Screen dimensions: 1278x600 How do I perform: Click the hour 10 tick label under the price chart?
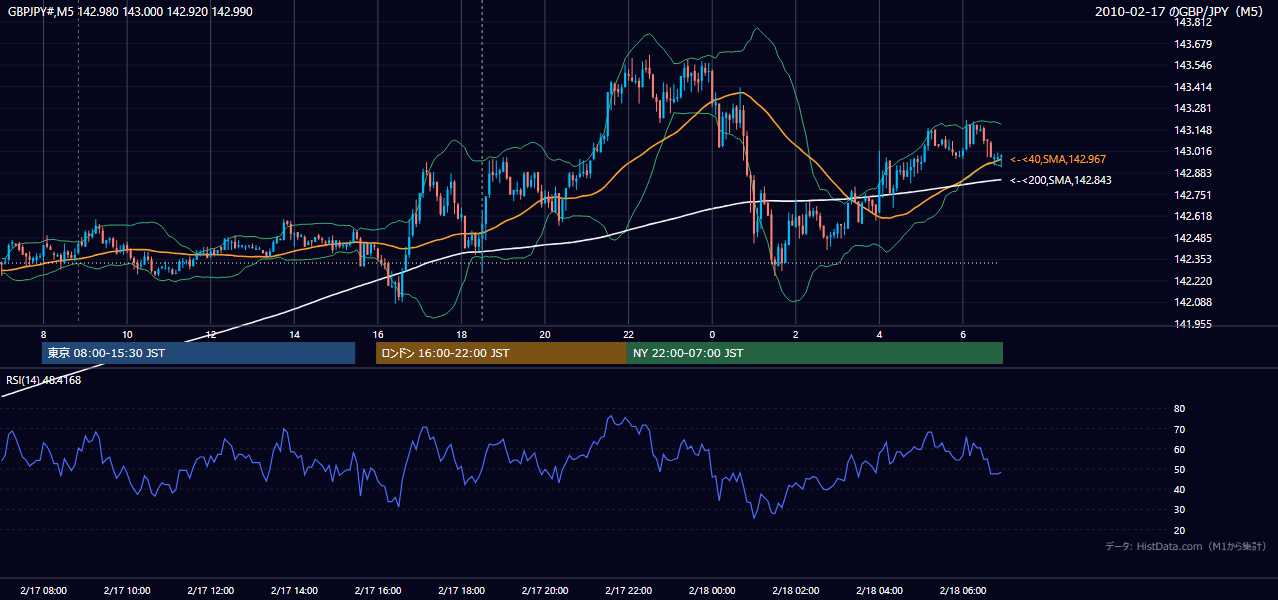(127, 334)
